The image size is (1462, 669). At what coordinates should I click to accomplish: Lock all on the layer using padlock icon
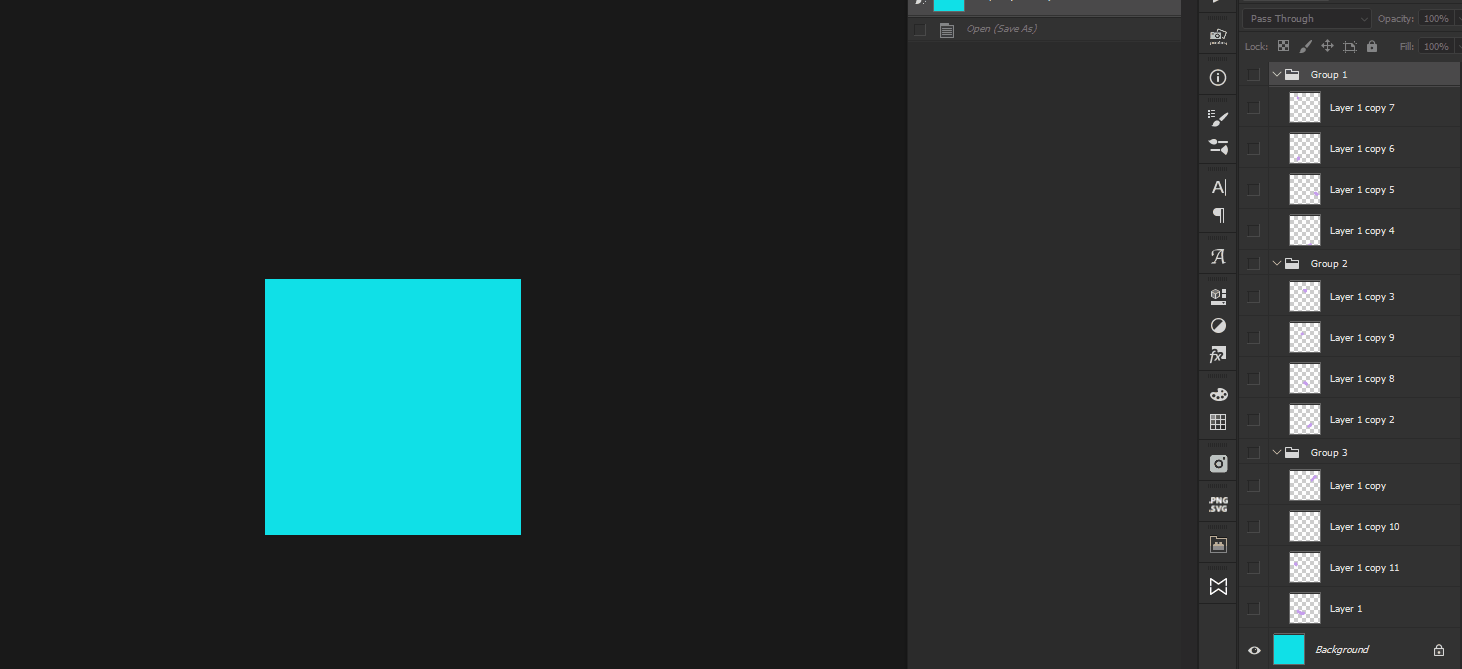(x=1371, y=46)
